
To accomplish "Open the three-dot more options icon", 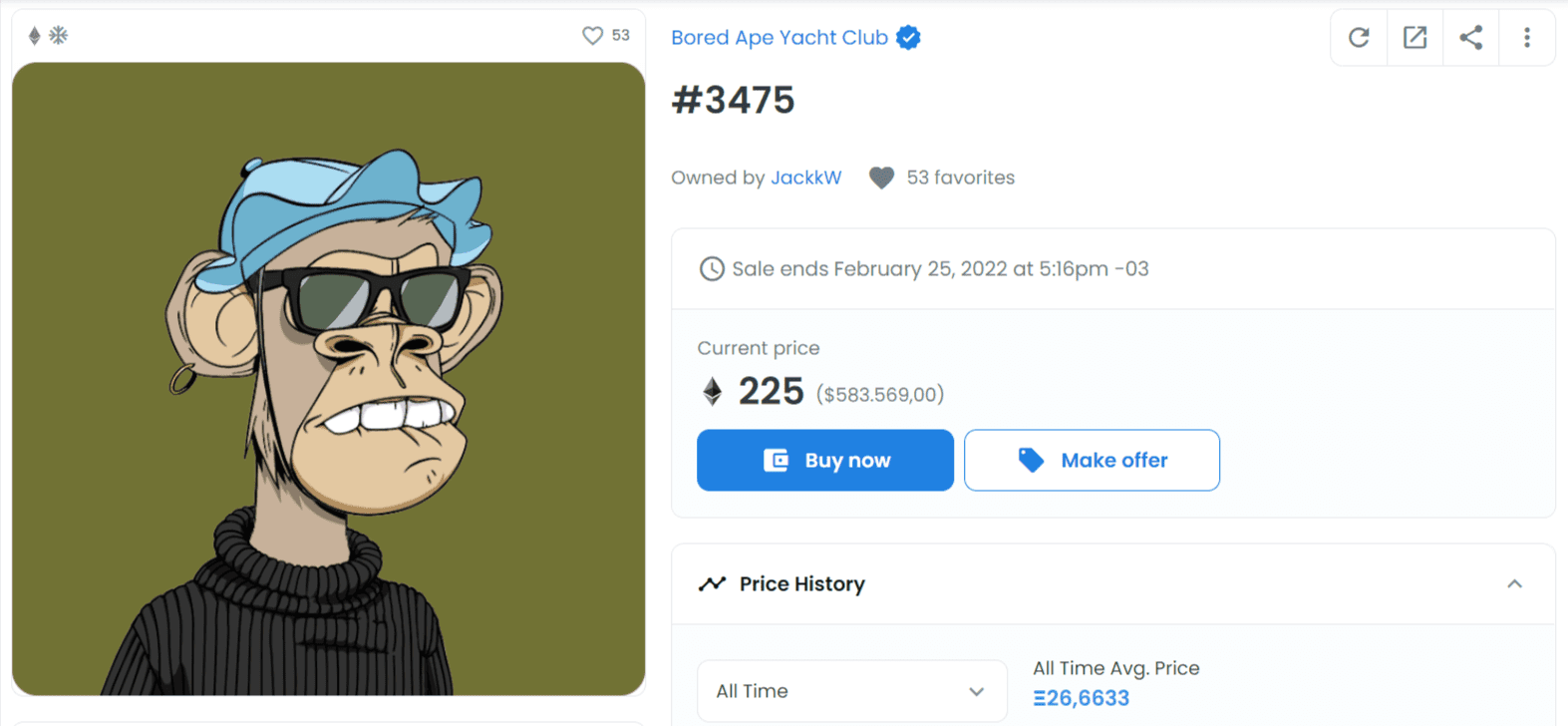I will tap(1526, 37).
